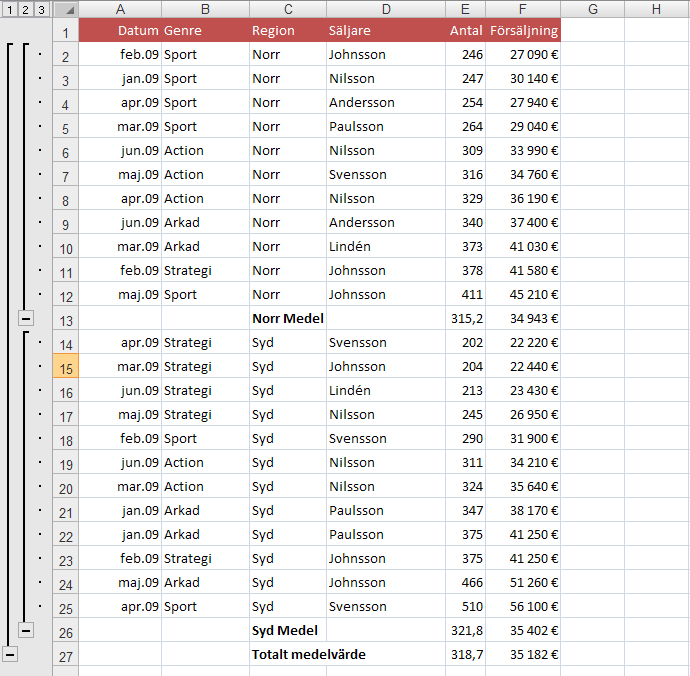
Task: Select the Norr Medel subtotal label
Action: point(288,318)
